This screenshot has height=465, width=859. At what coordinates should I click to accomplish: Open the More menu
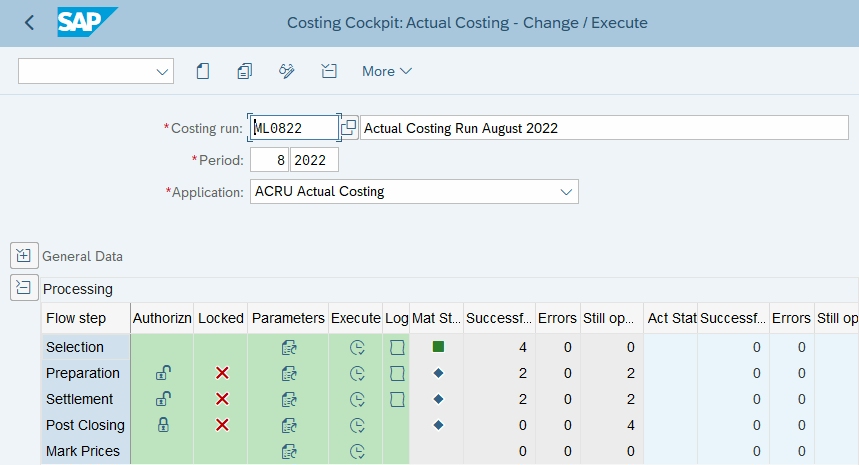click(386, 71)
